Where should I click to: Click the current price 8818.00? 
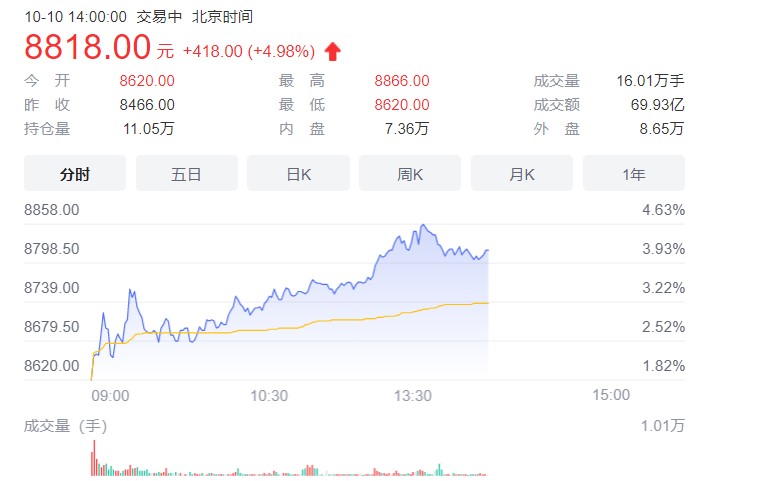pyautogui.click(x=87, y=47)
